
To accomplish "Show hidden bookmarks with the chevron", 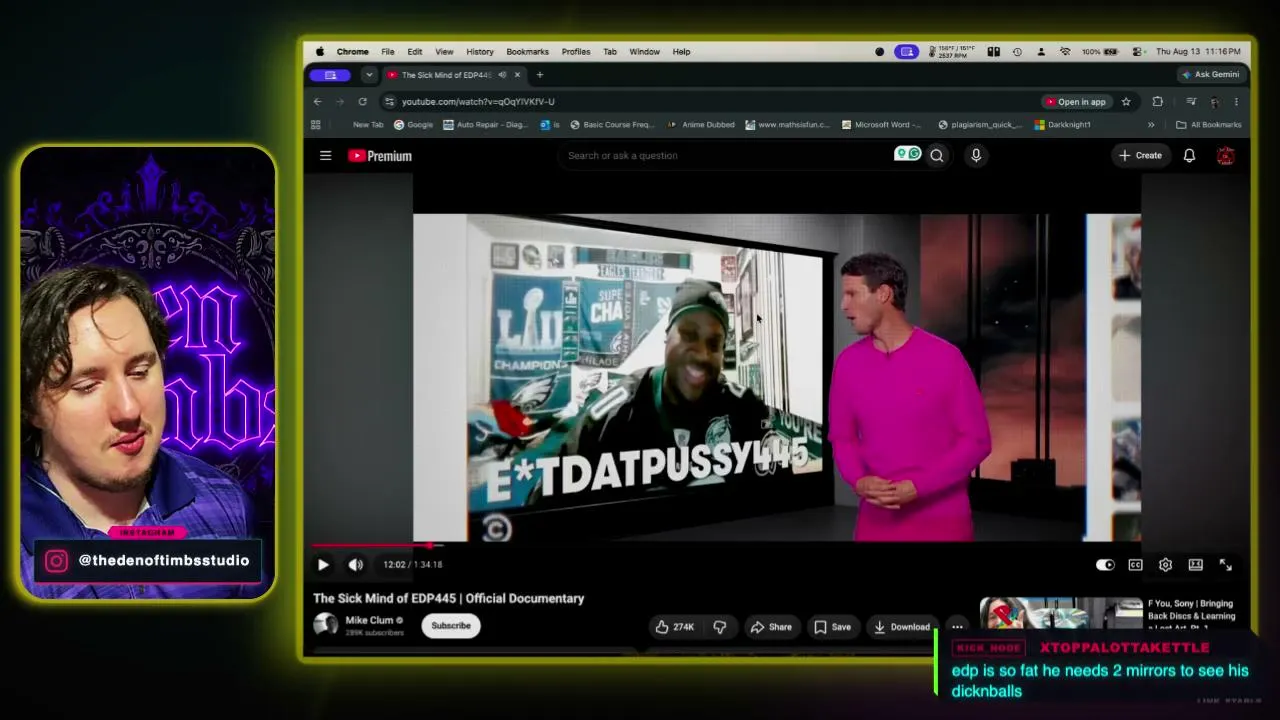I will point(1151,125).
